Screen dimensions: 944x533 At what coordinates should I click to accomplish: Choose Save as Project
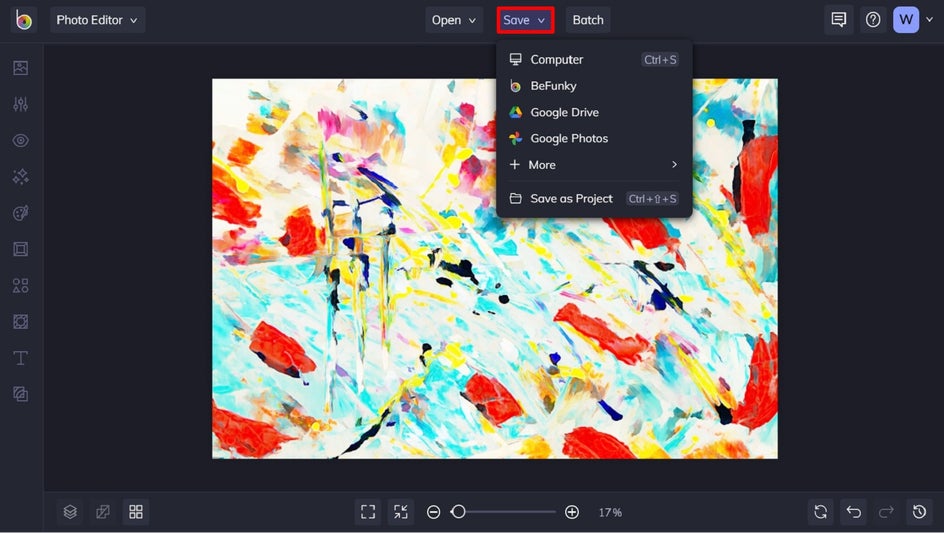click(594, 198)
